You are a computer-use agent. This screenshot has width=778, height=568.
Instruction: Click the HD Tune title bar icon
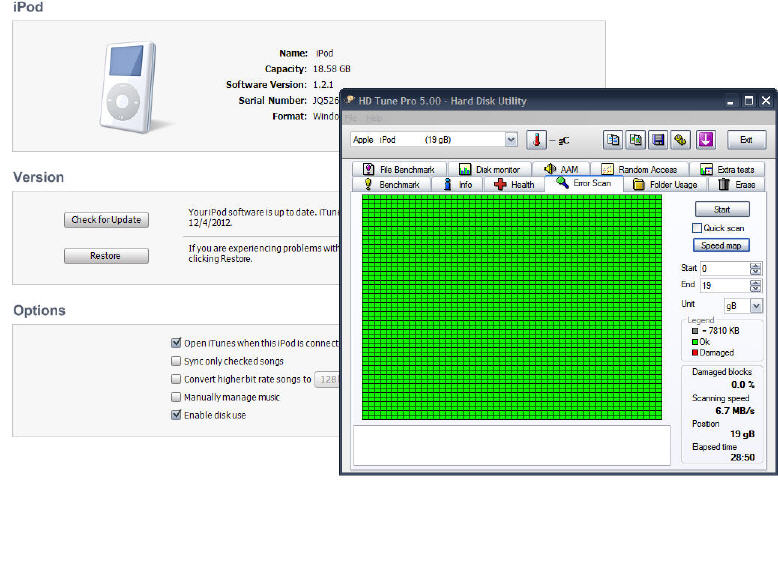tap(349, 101)
